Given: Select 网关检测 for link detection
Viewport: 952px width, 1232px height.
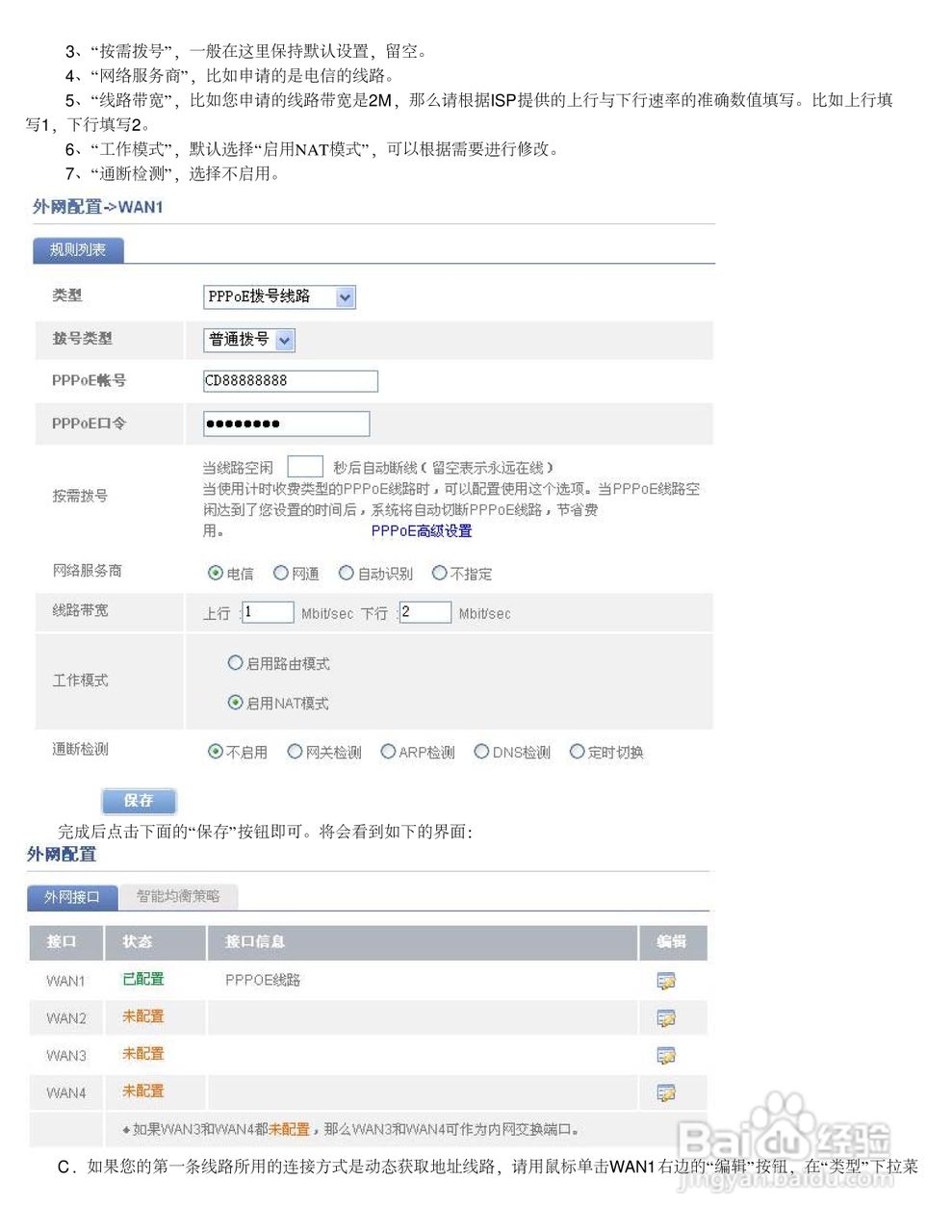Looking at the screenshot, I should click(294, 751).
